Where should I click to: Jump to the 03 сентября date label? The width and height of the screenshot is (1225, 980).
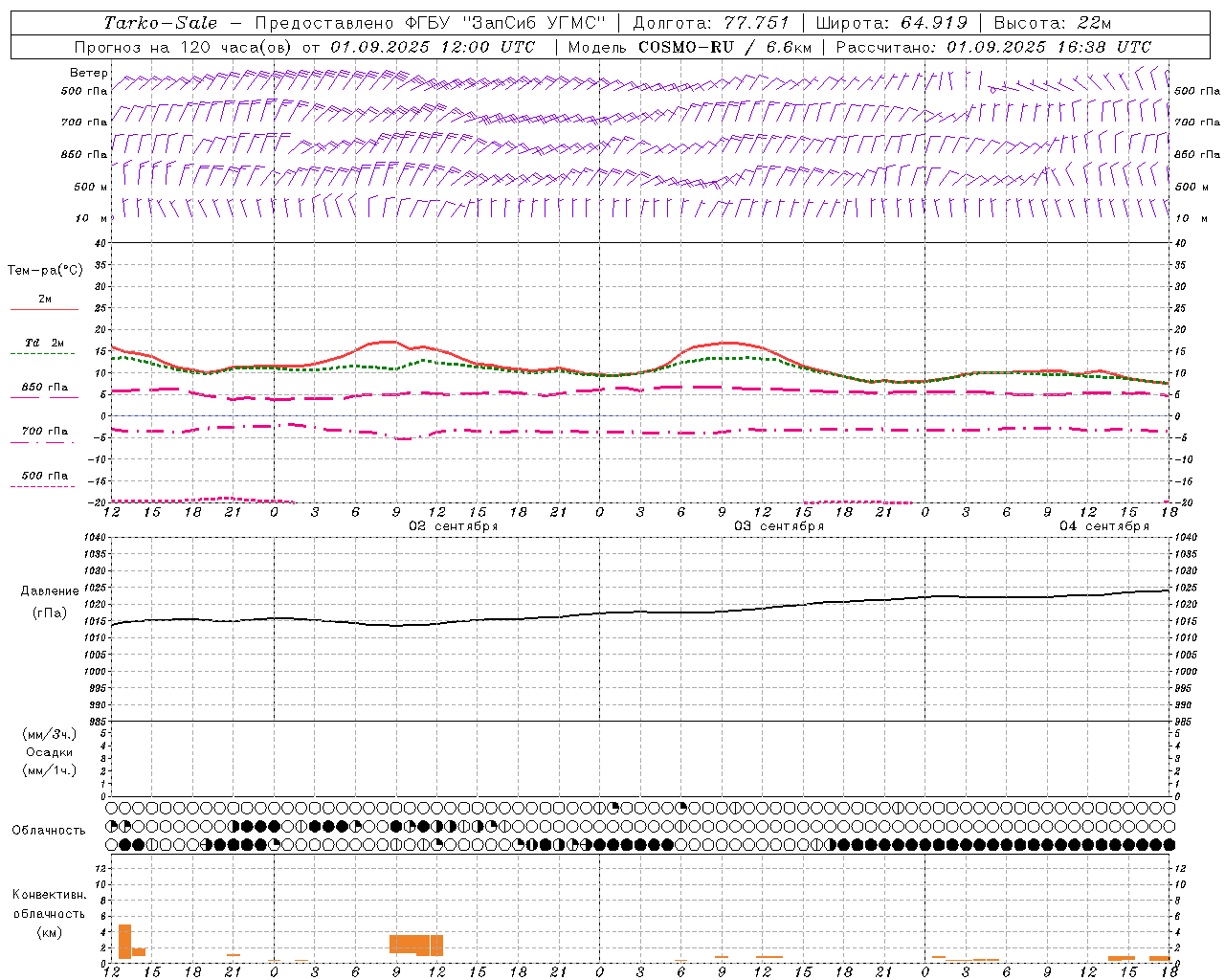[779, 526]
